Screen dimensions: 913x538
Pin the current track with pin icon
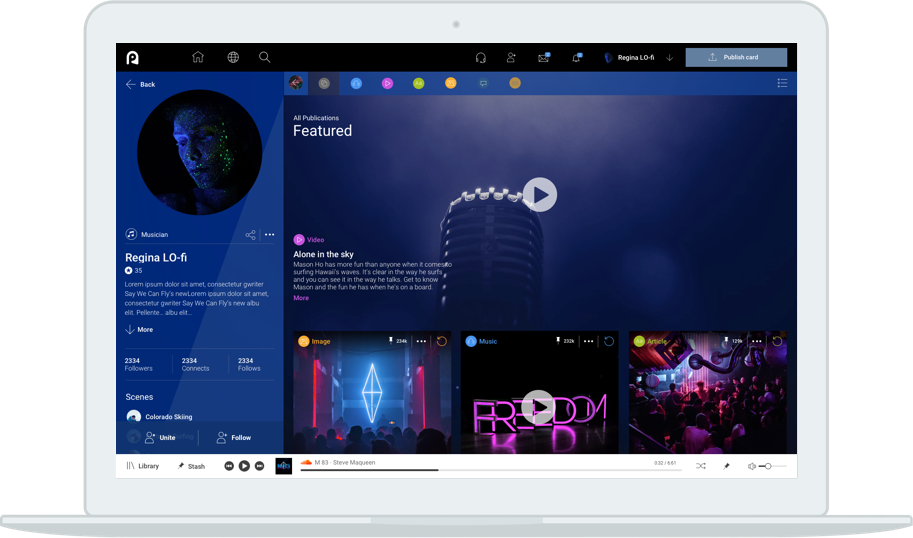point(726,466)
